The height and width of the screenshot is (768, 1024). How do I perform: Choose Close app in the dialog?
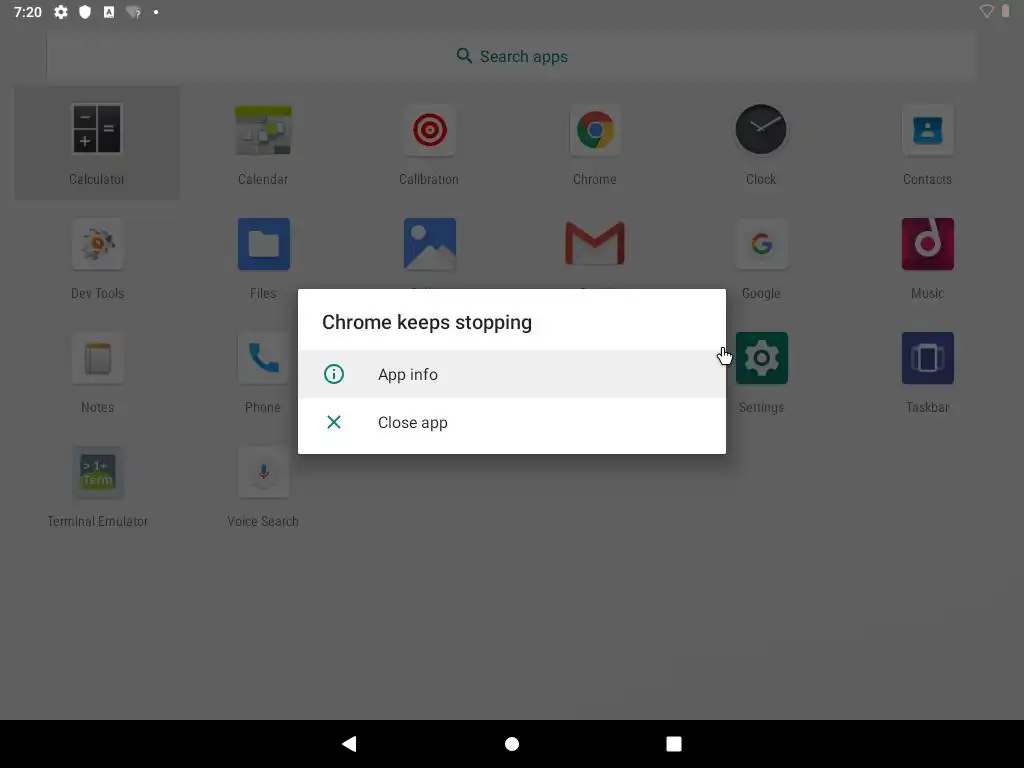tap(511, 423)
